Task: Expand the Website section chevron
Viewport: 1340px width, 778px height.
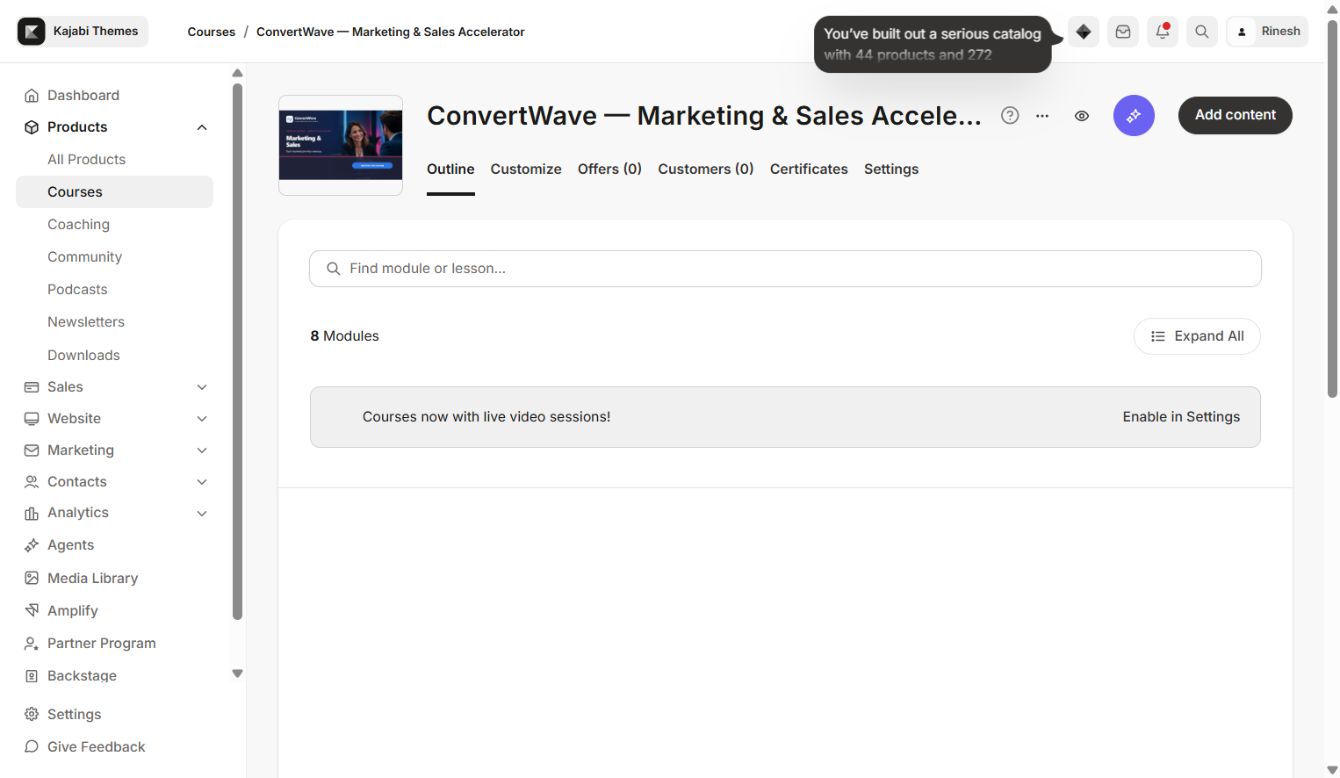Action: pyautogui.click(x=202, y=419)
